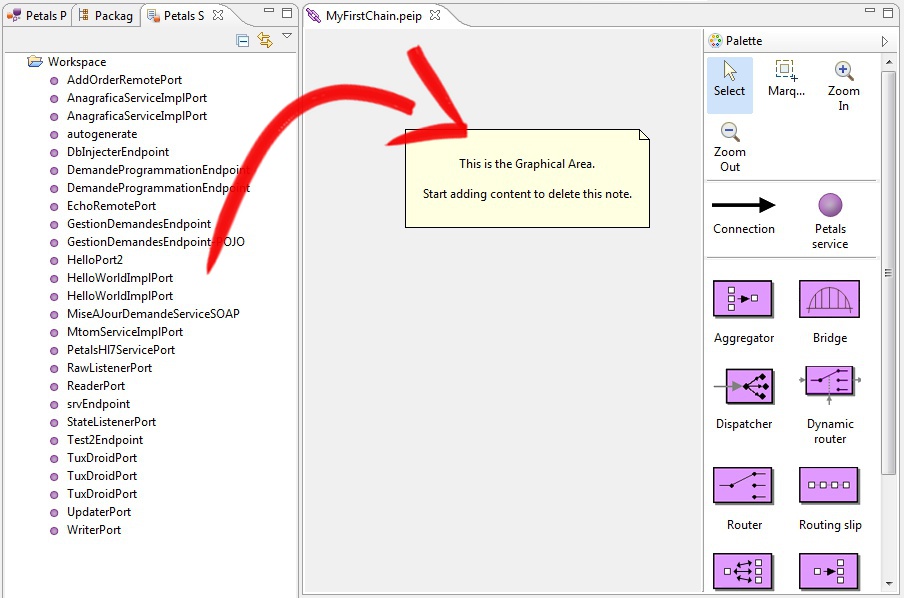This screenshot has width=904, height=598.
Task: Click the palette vertical scrollbar
Action: 889,270
